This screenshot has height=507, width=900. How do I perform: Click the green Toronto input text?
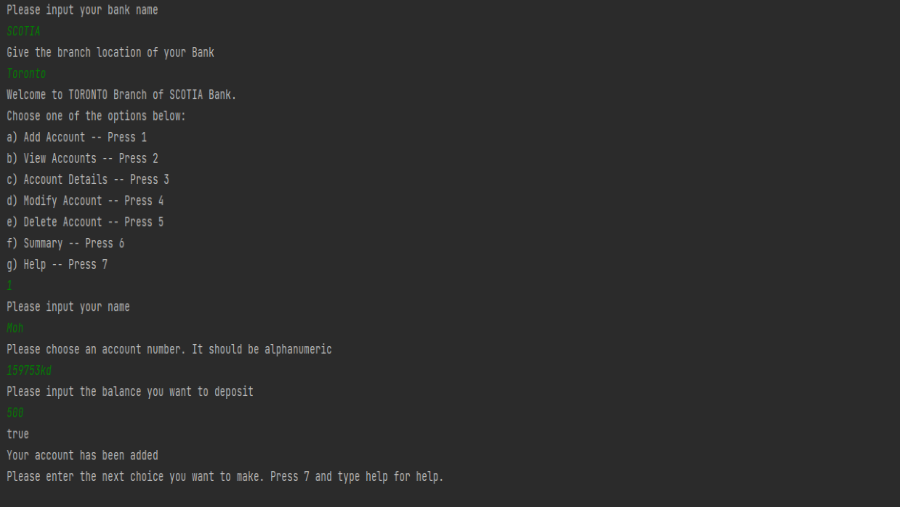[x=26, y=74]
